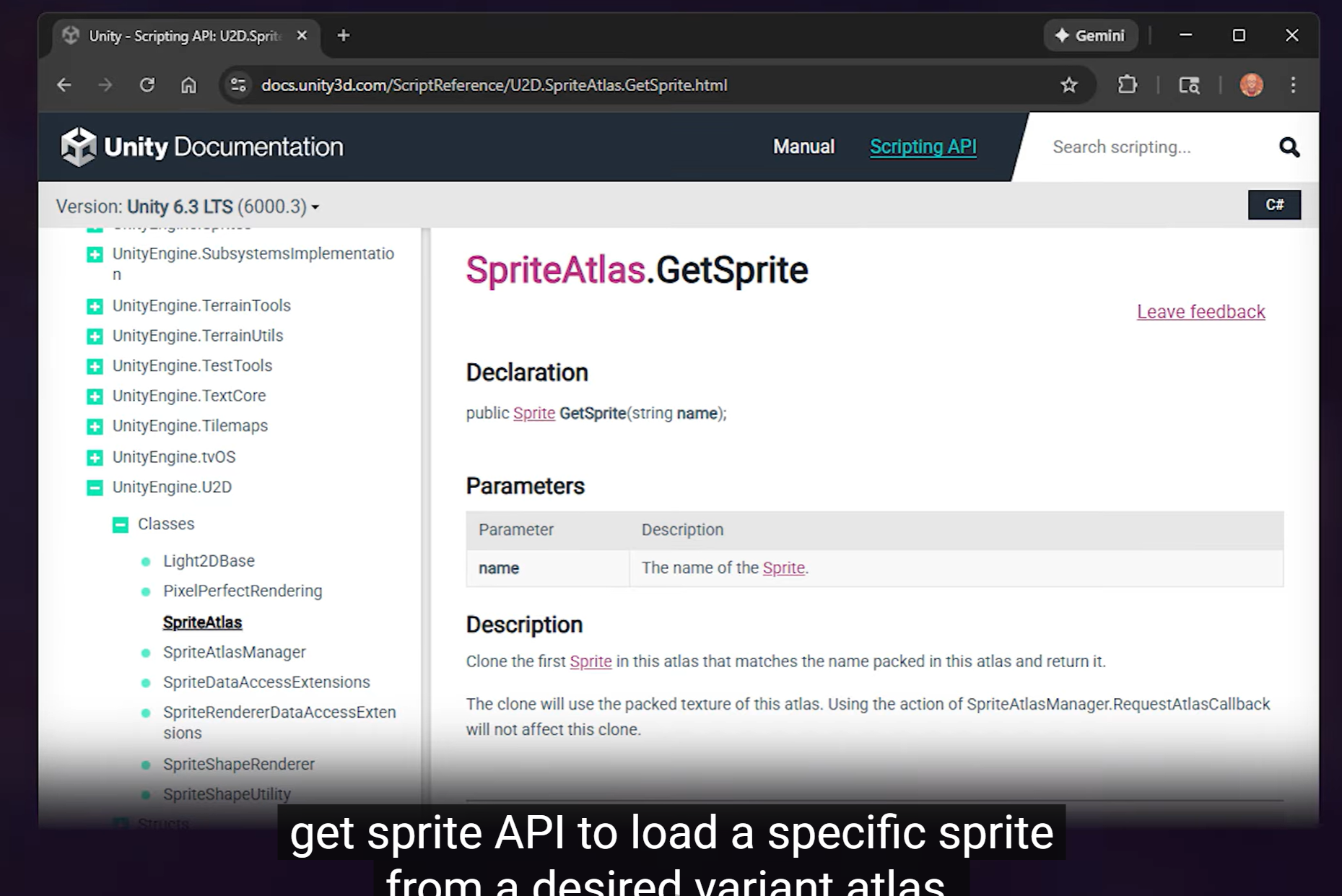The width and height of the screenshot is (1342, 896).
Task: Open the user profile avatar
Action: pos(1252,85)
